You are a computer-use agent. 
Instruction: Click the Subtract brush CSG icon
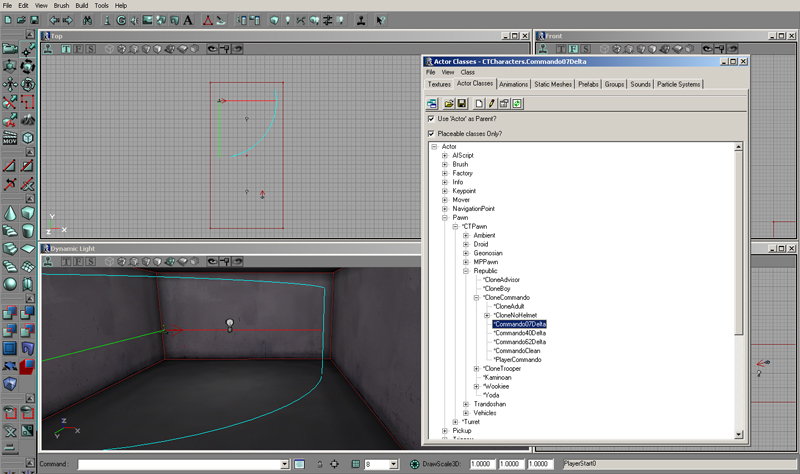[x=28, y=312]
